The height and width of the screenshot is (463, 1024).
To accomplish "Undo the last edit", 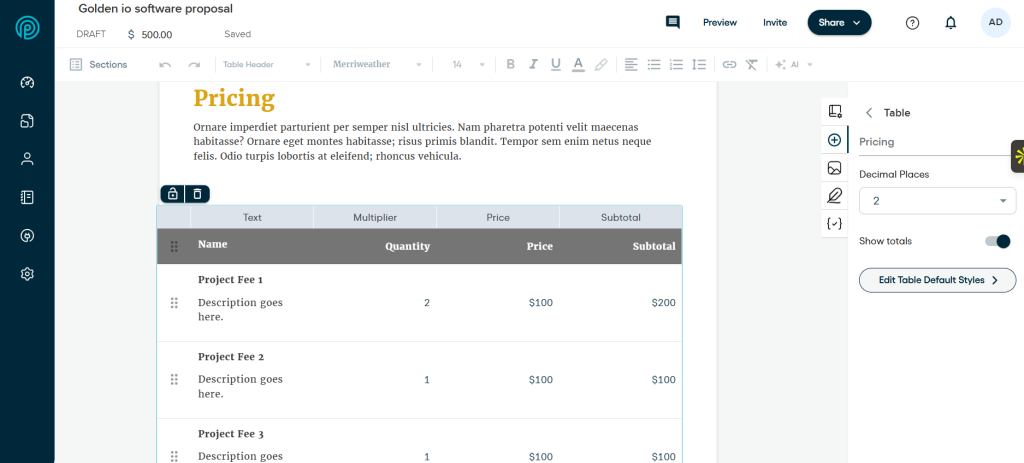I will tap(165, 65).
